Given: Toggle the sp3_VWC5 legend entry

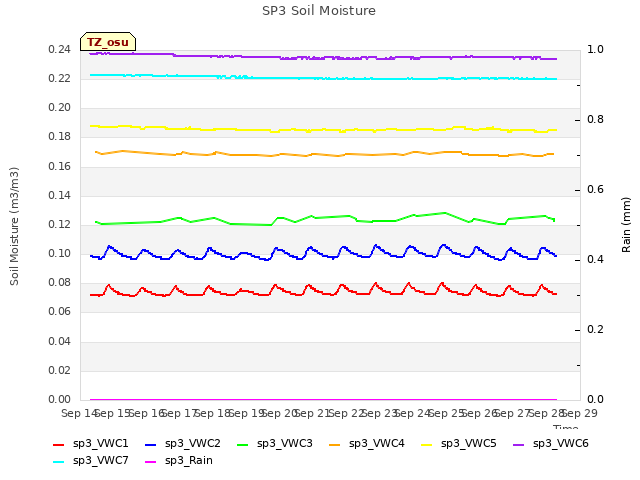Looking at the screenshot, I should tap(459, 444).
